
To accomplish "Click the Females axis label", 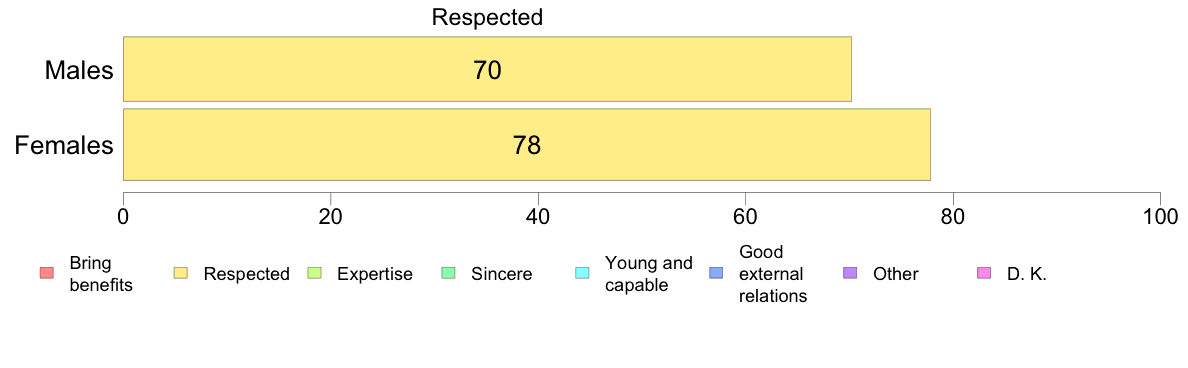I will 64,145.
